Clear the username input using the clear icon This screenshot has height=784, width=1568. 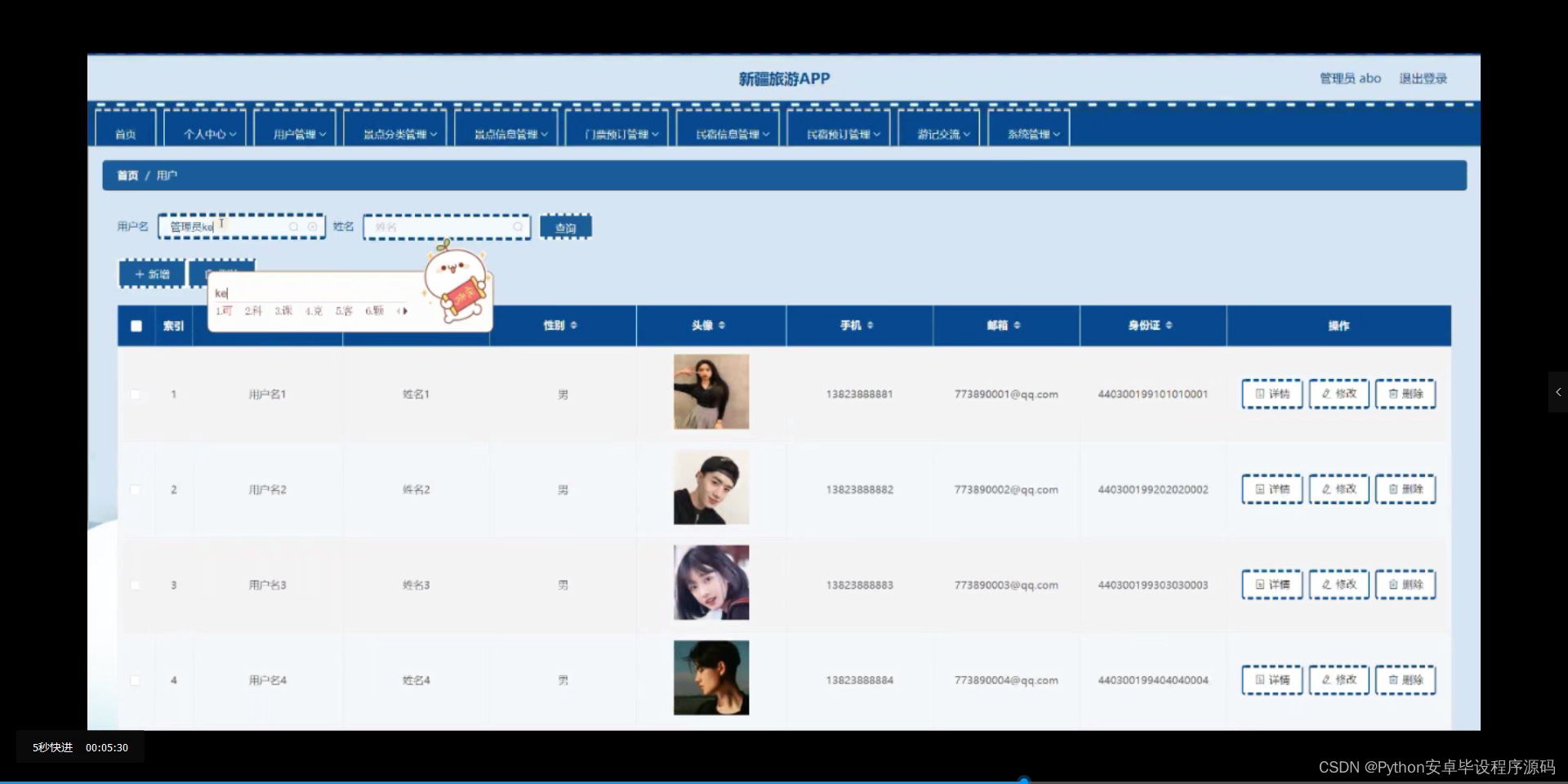tap(313, 226)
